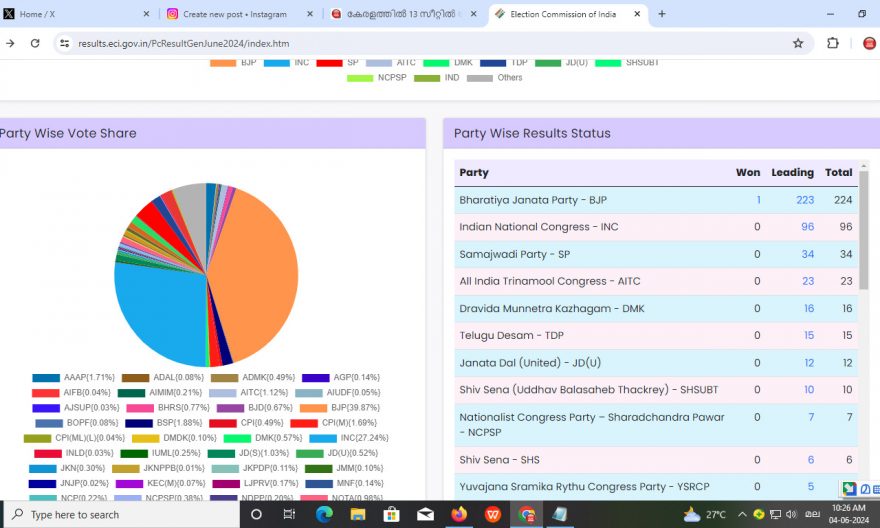Click AITC Leading count 23 link
The image size is (880, 528).
click(808, 281)
